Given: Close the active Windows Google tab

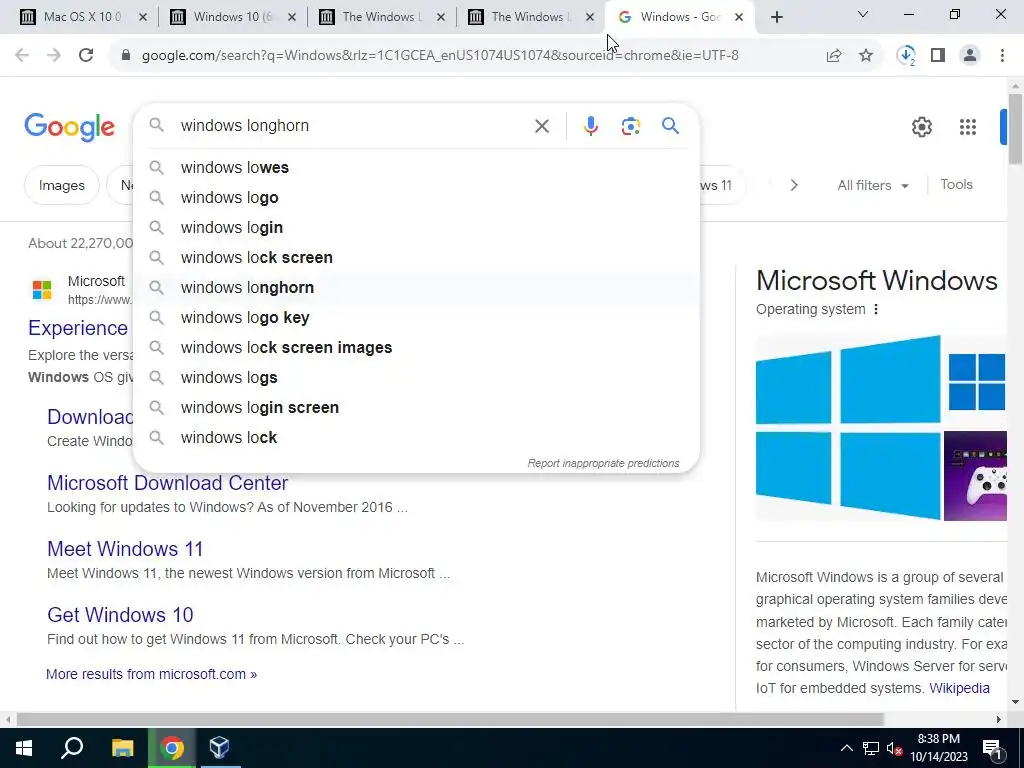Looking at the screenshot, I should [739, 18].
